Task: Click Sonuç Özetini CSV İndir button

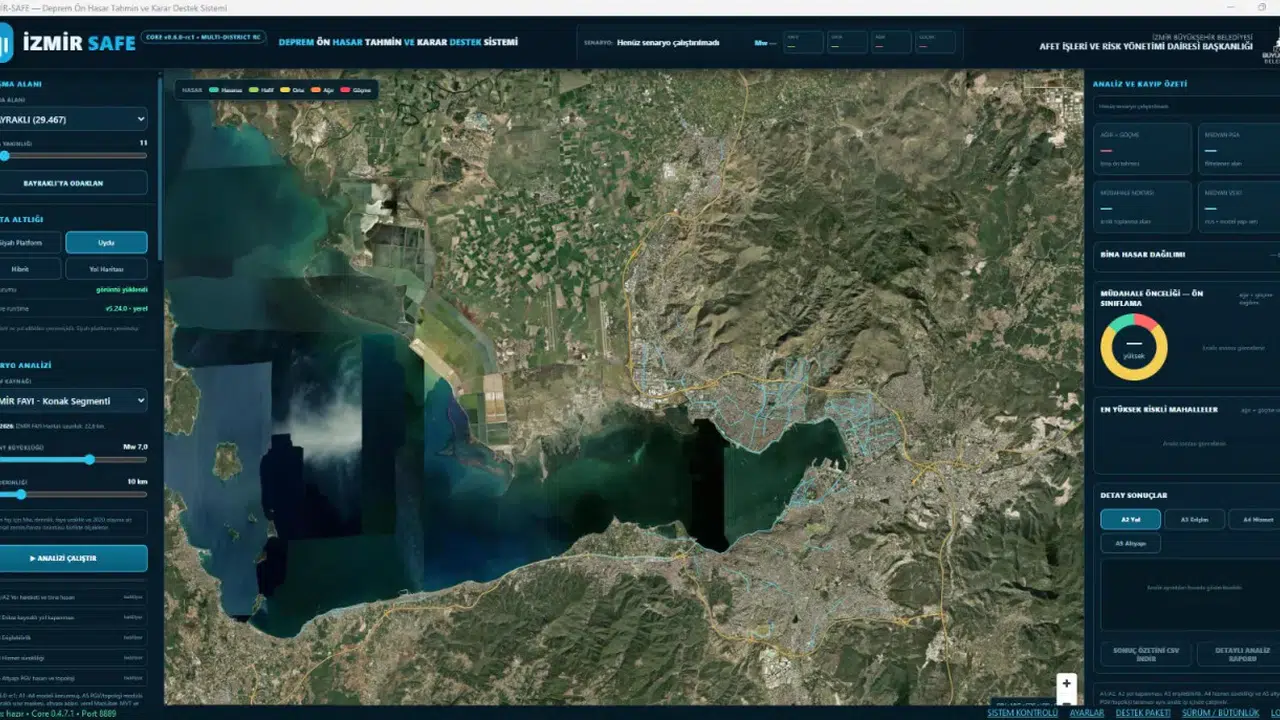Action: coord(1146,654)
